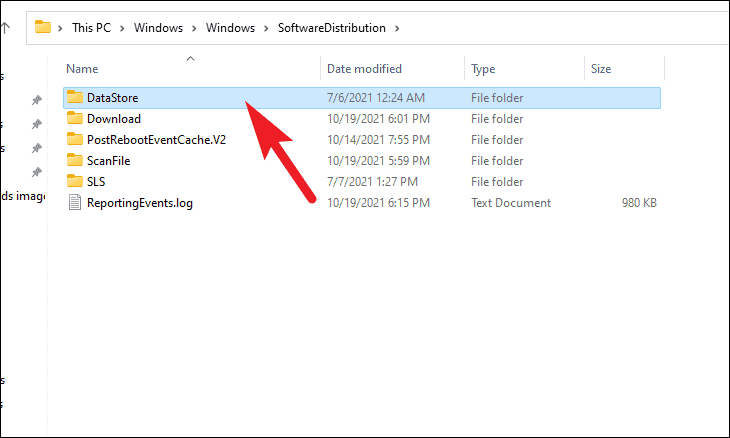Click File folder type in ScanFile row
Image resolution: width=730 pixels, height=438 pixels.
(x=497, y=161)
